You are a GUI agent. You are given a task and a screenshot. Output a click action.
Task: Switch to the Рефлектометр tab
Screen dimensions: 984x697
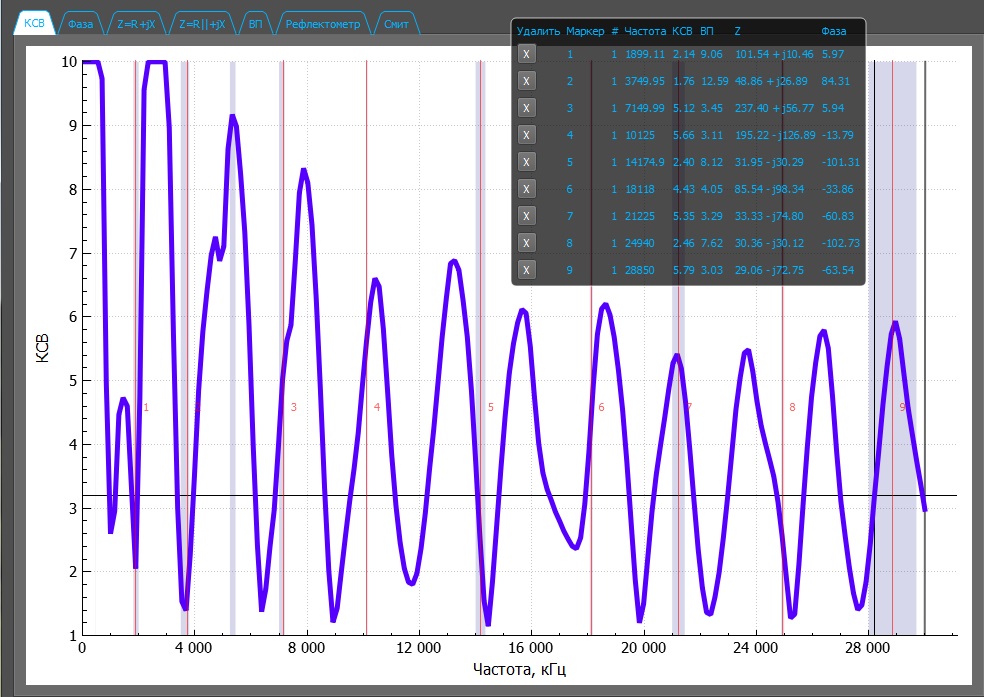(x=323, y=22)
